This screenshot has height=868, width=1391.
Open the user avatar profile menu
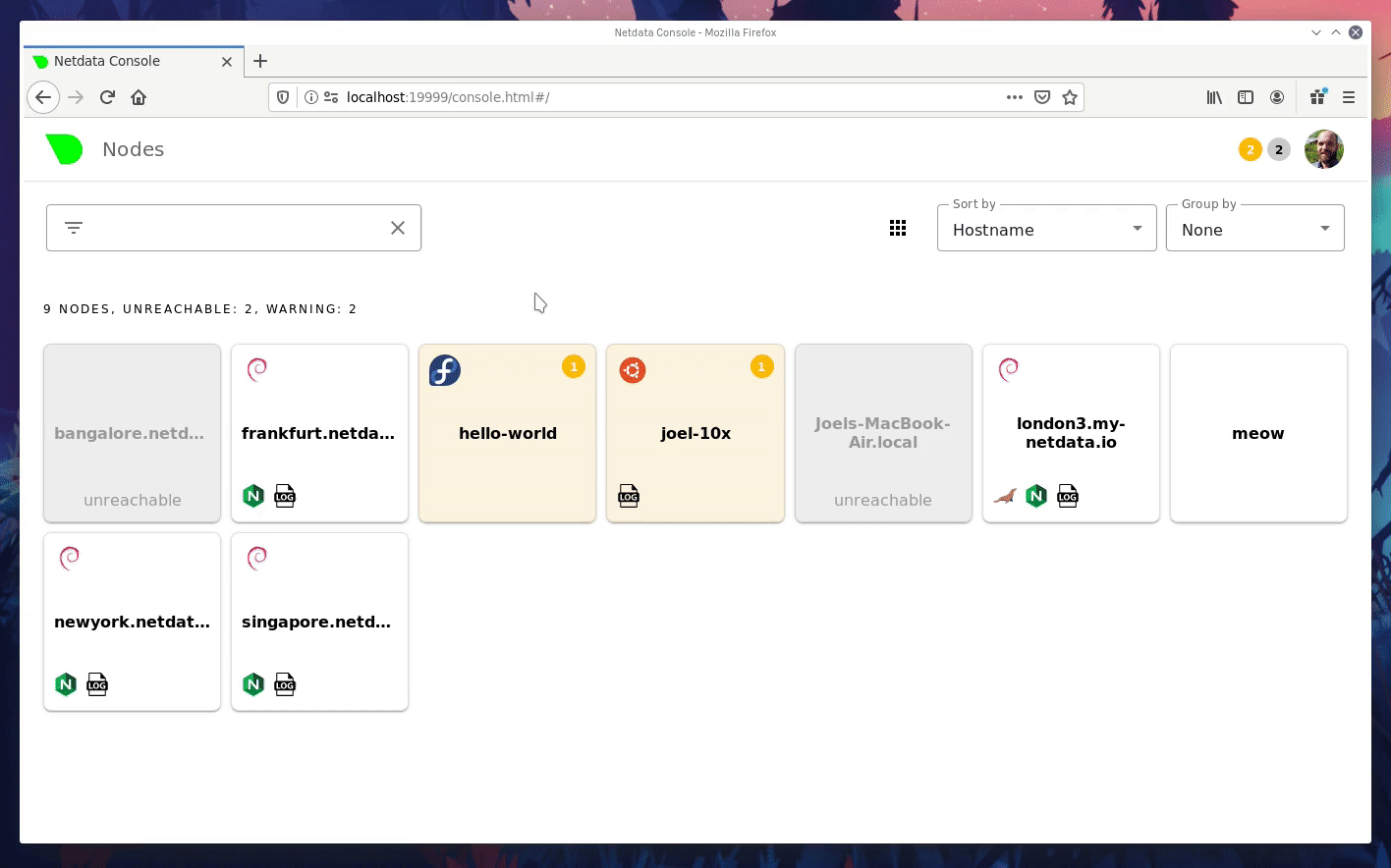tap(1323, 149)
